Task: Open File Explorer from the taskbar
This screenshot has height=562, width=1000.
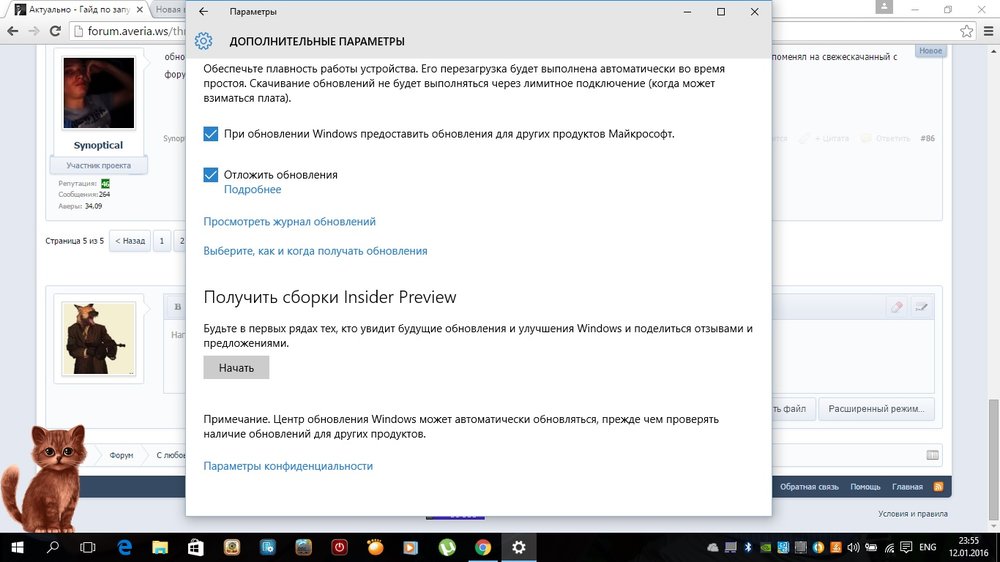Action: click(160, 547)
